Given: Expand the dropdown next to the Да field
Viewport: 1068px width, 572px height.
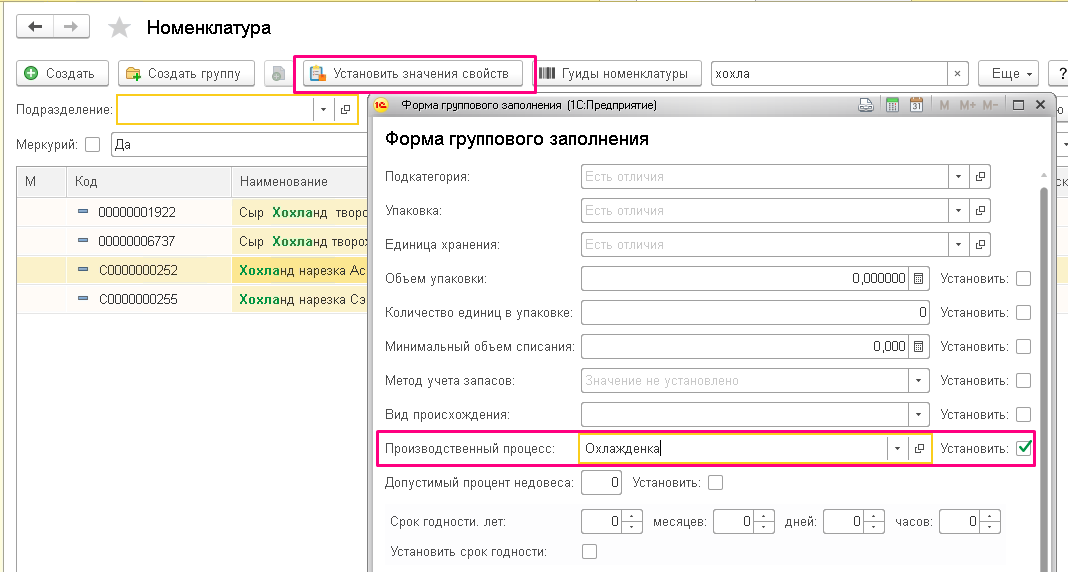Looking at the screenshot, I should point(1064,144).
